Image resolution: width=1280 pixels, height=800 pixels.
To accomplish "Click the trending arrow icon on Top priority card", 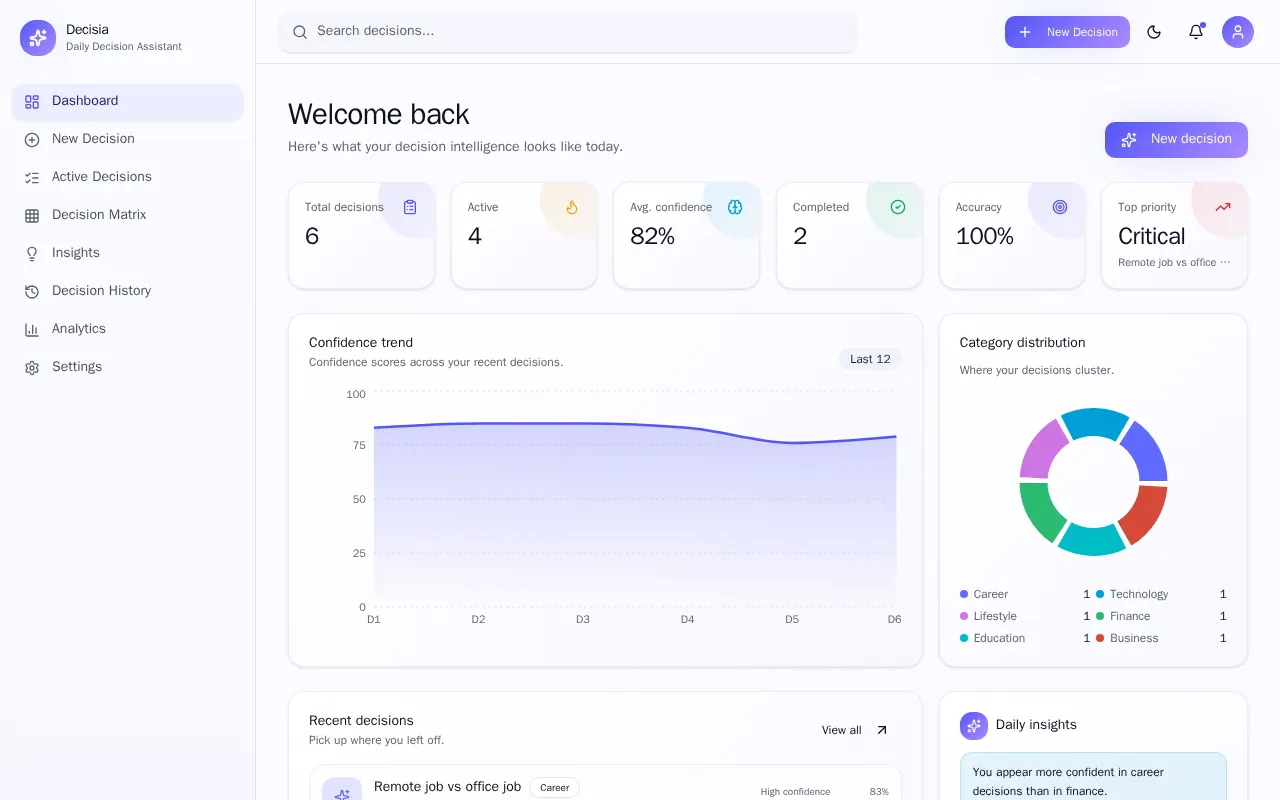I will [1223, 207].
